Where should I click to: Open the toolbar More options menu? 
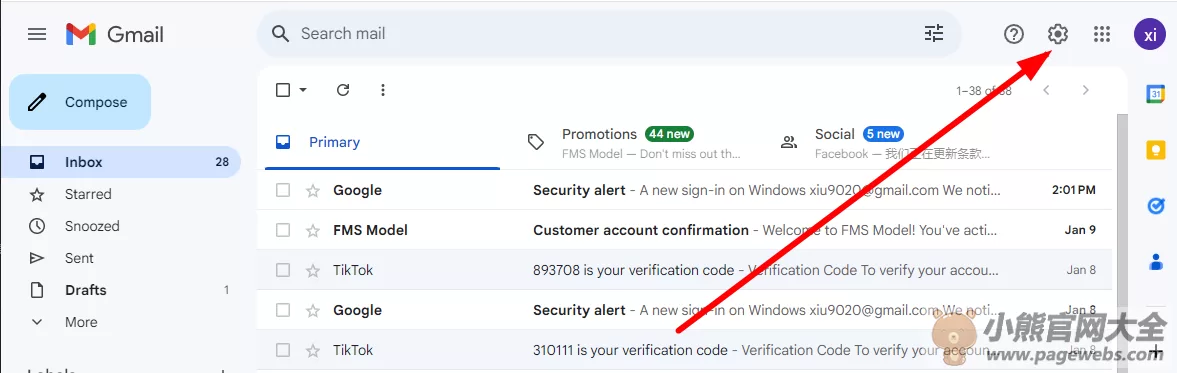(x=383, y=90)
